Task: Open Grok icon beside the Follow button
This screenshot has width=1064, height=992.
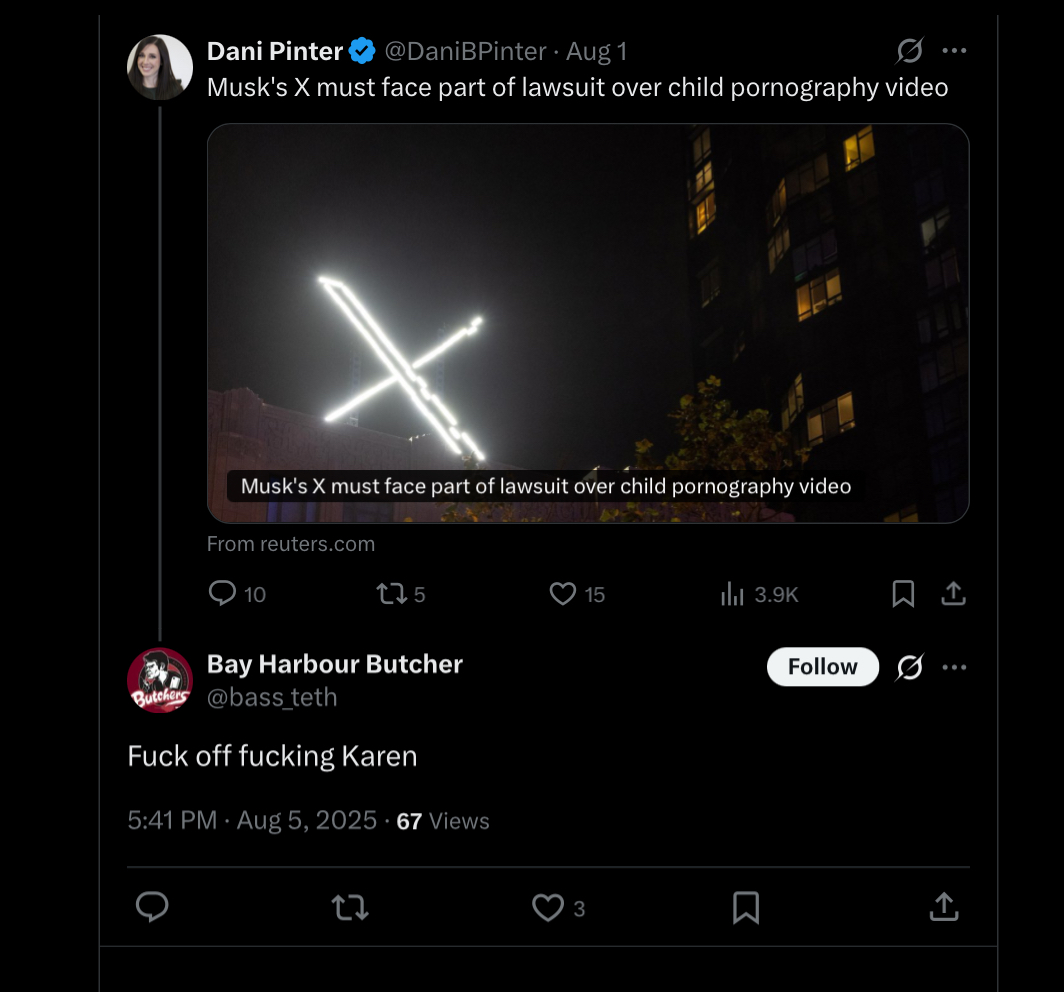Action: [x=909, y=667]
